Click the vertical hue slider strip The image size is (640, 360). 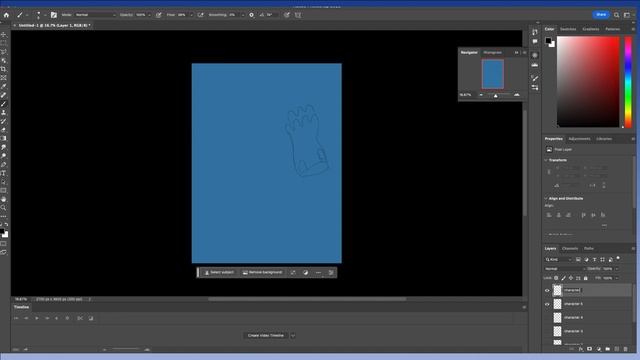click(x=628, y=82)
